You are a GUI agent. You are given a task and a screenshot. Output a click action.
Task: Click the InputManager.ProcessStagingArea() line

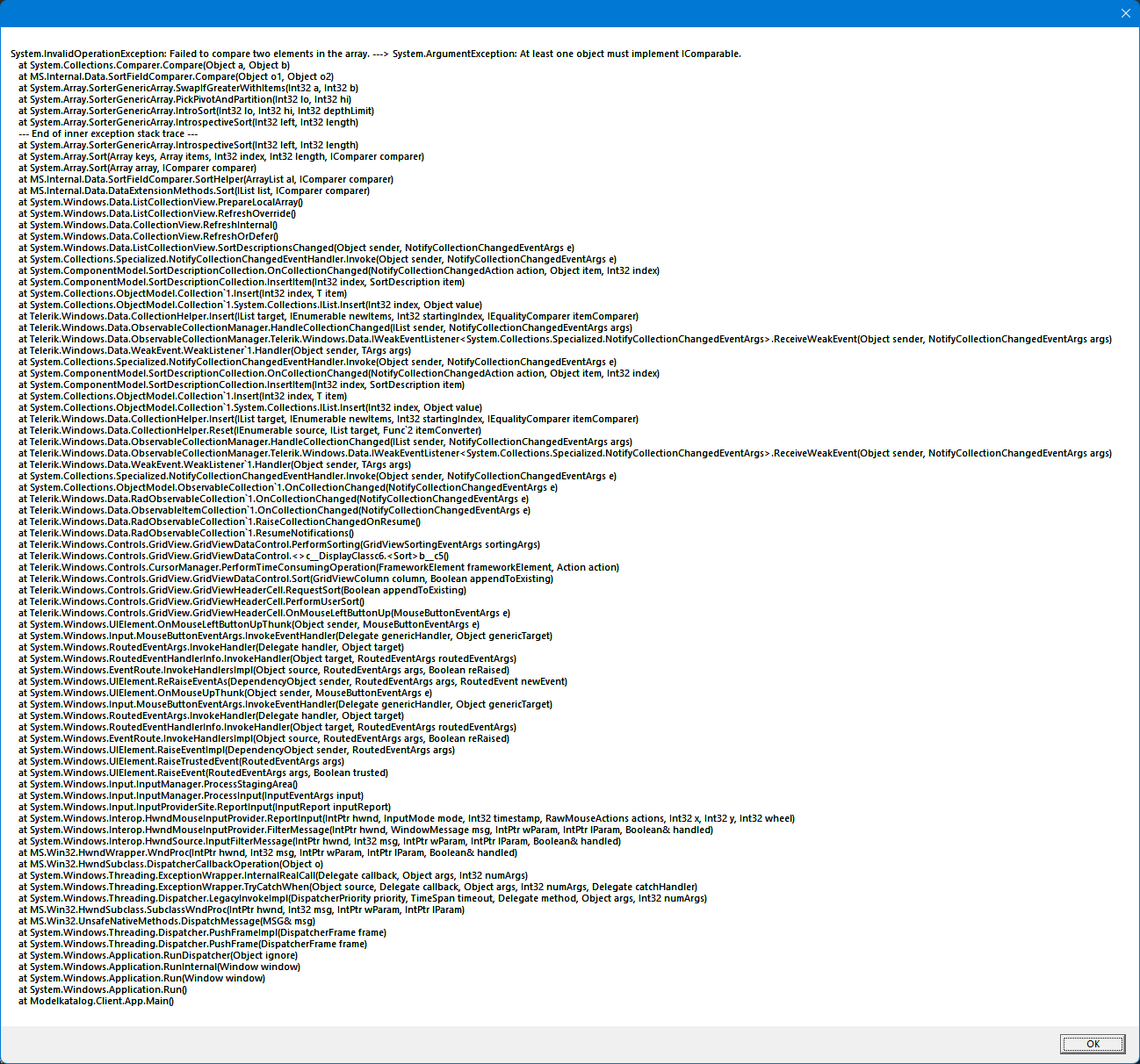(x=158, y=784)
